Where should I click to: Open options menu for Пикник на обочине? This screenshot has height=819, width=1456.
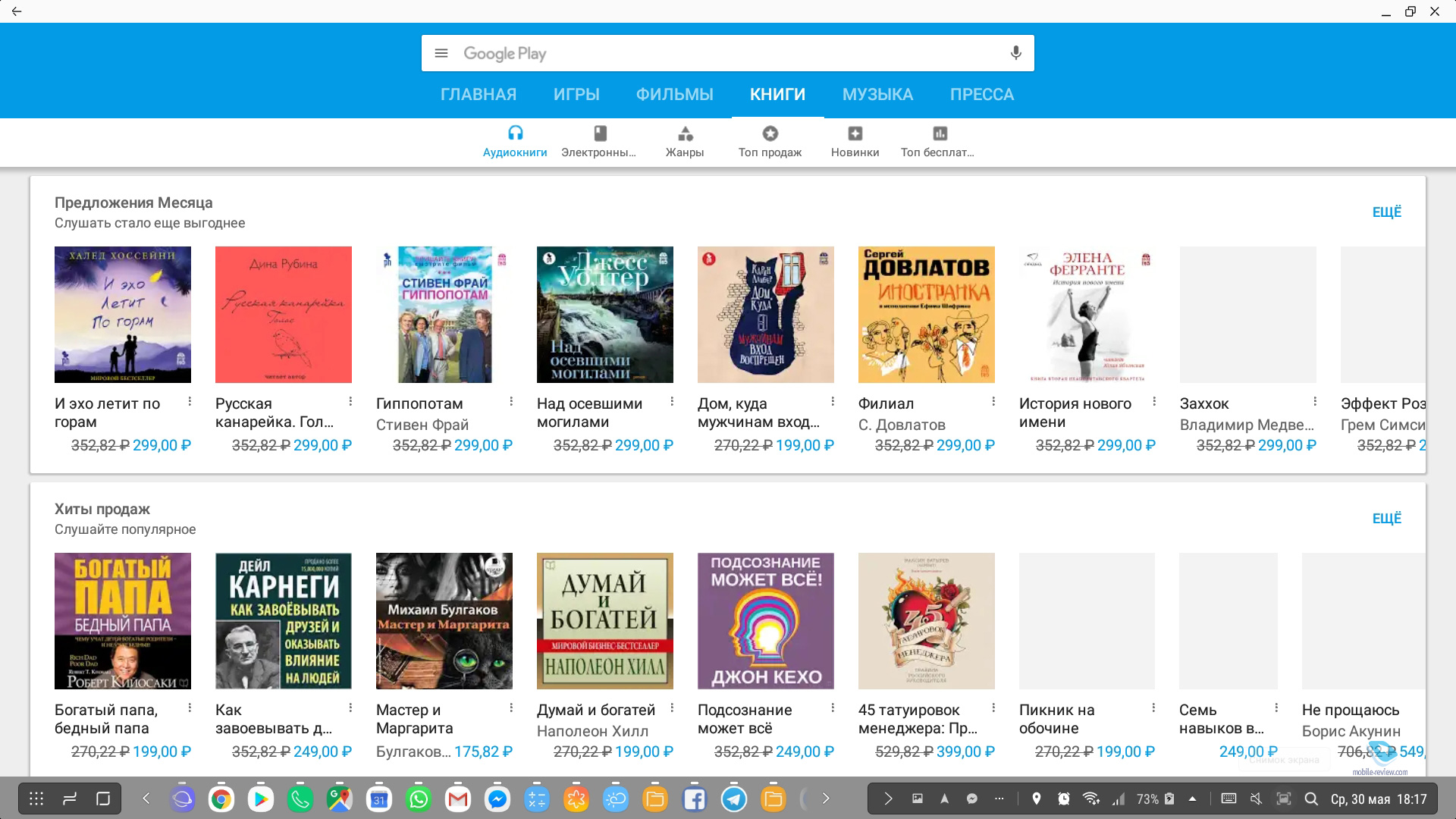(1153, 708)
